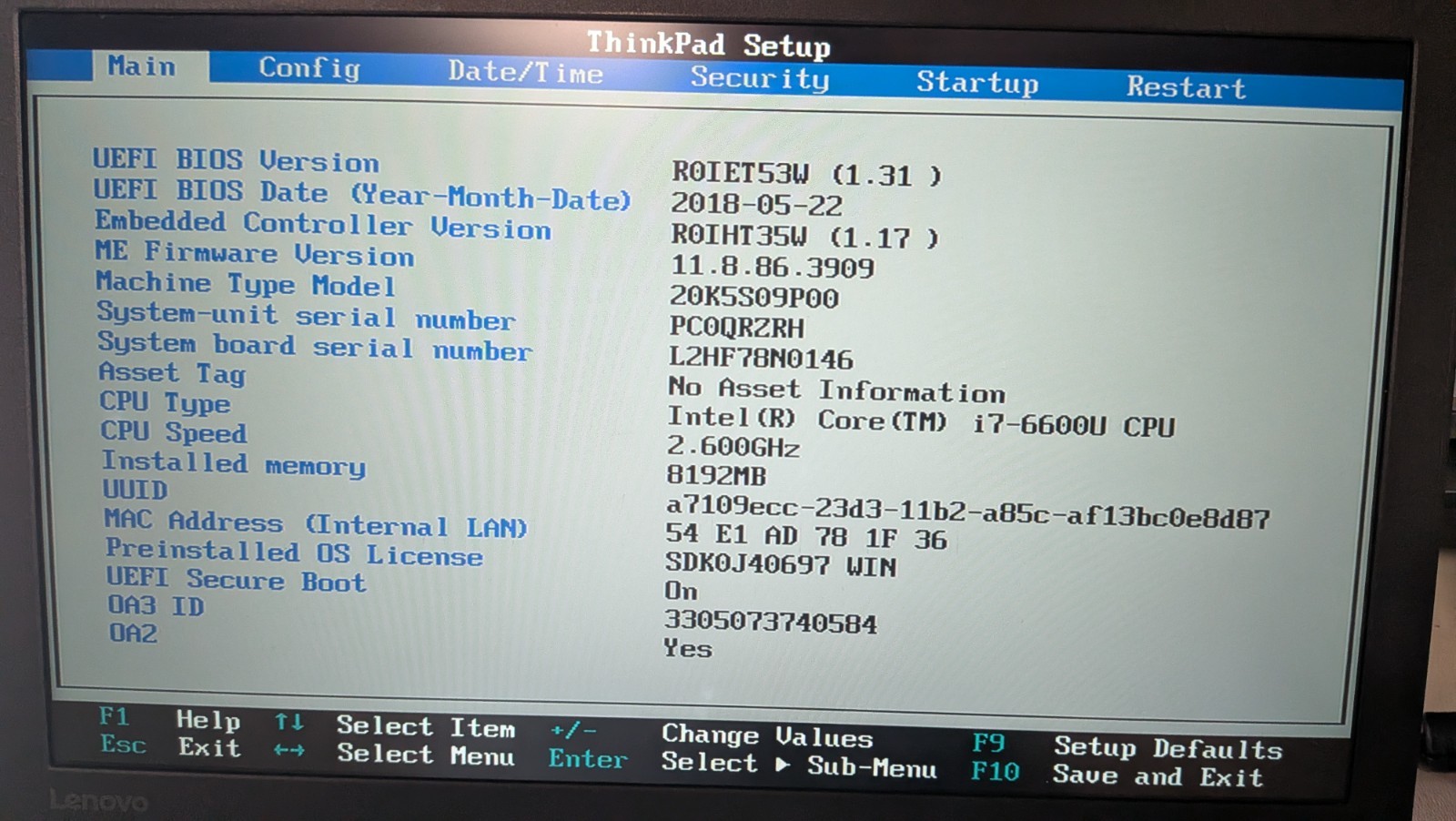The image size is (1456, 821).
Task: Click the 'Machine Type Model' label
Action: click(246, 284)
